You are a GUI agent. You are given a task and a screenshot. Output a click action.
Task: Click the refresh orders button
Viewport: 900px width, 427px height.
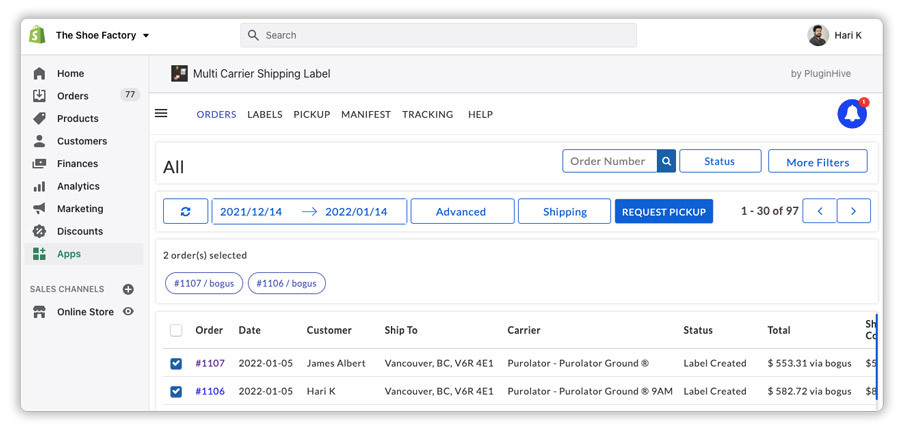185,211
